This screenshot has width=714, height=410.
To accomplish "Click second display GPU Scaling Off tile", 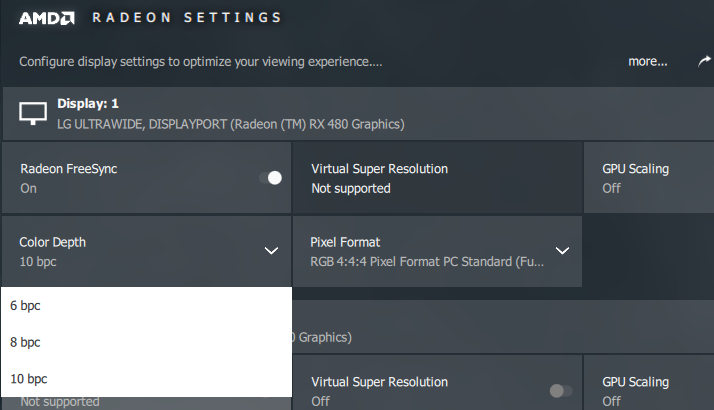I will pos(649,383).
